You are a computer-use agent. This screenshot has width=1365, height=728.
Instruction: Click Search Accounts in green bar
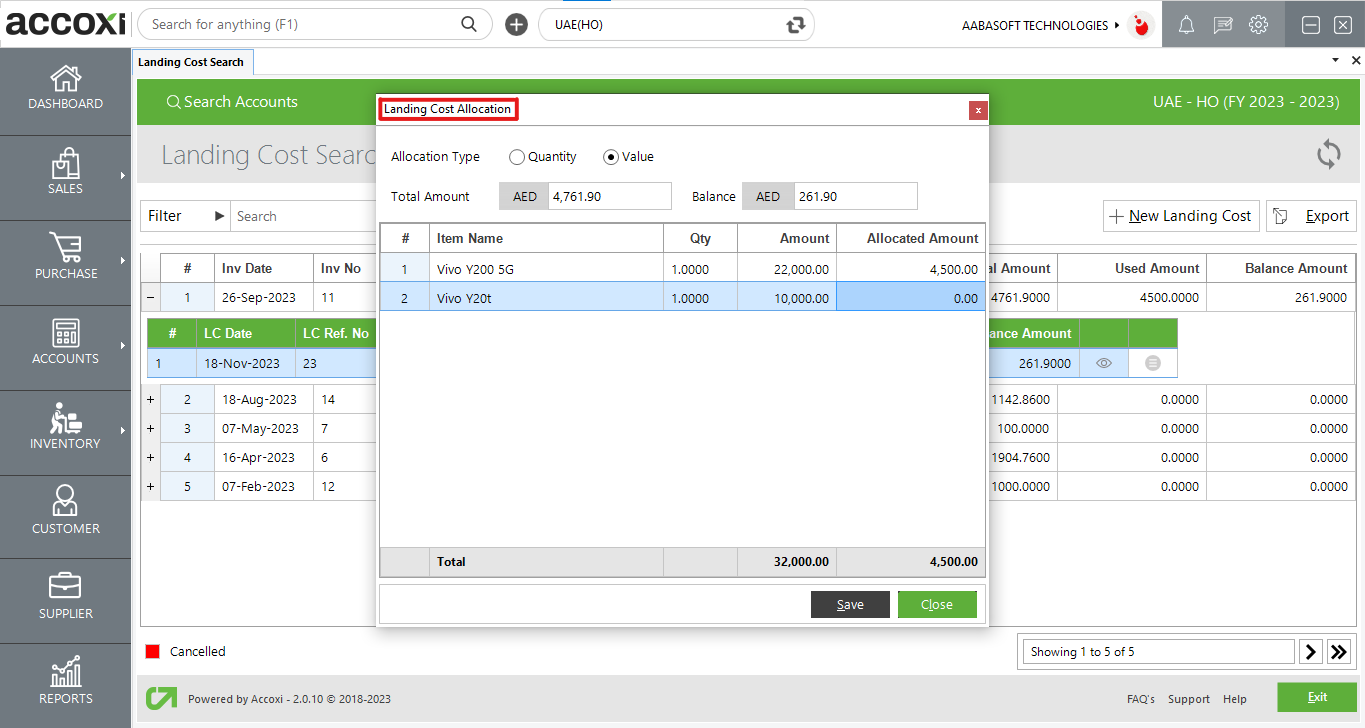(232, 102)
